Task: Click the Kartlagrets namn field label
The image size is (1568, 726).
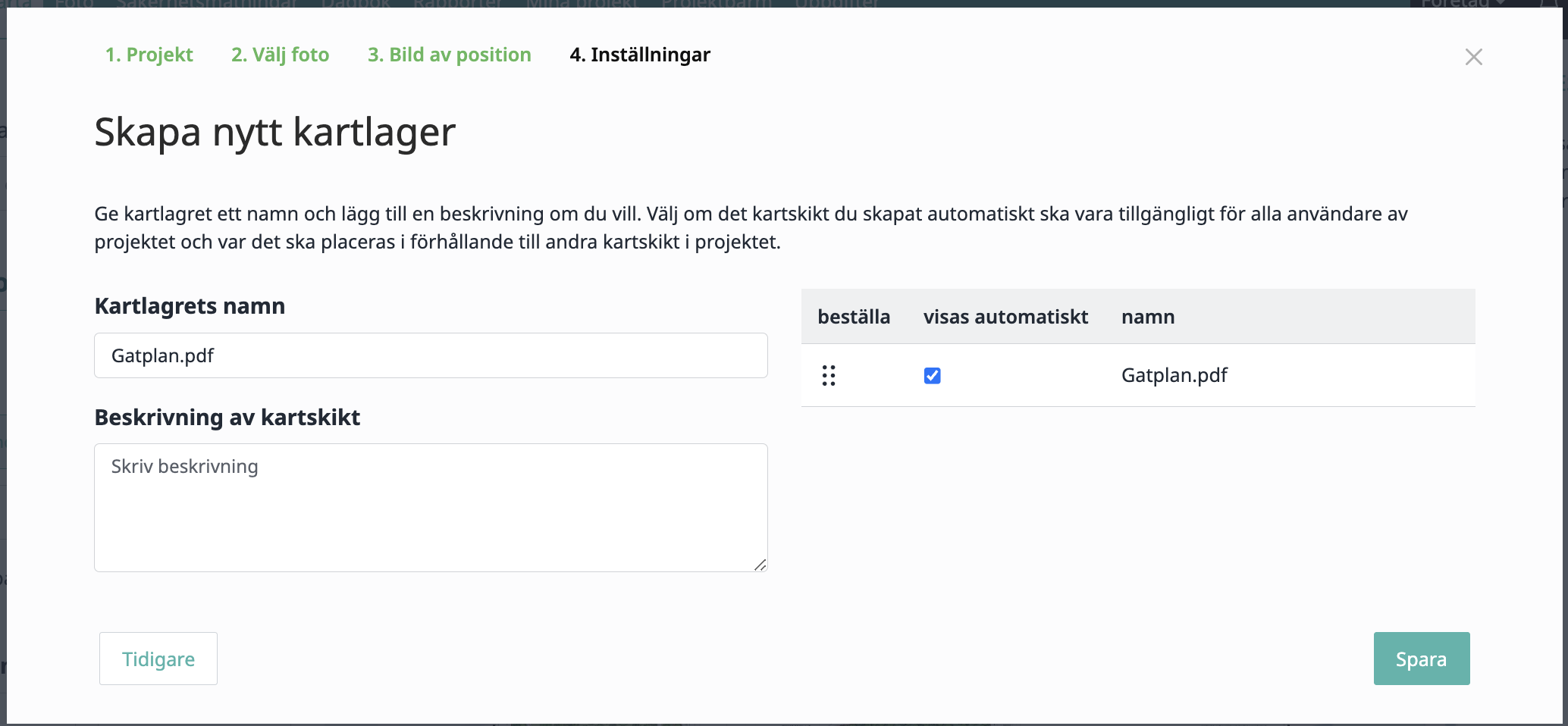Action: [x=190, y=306]
